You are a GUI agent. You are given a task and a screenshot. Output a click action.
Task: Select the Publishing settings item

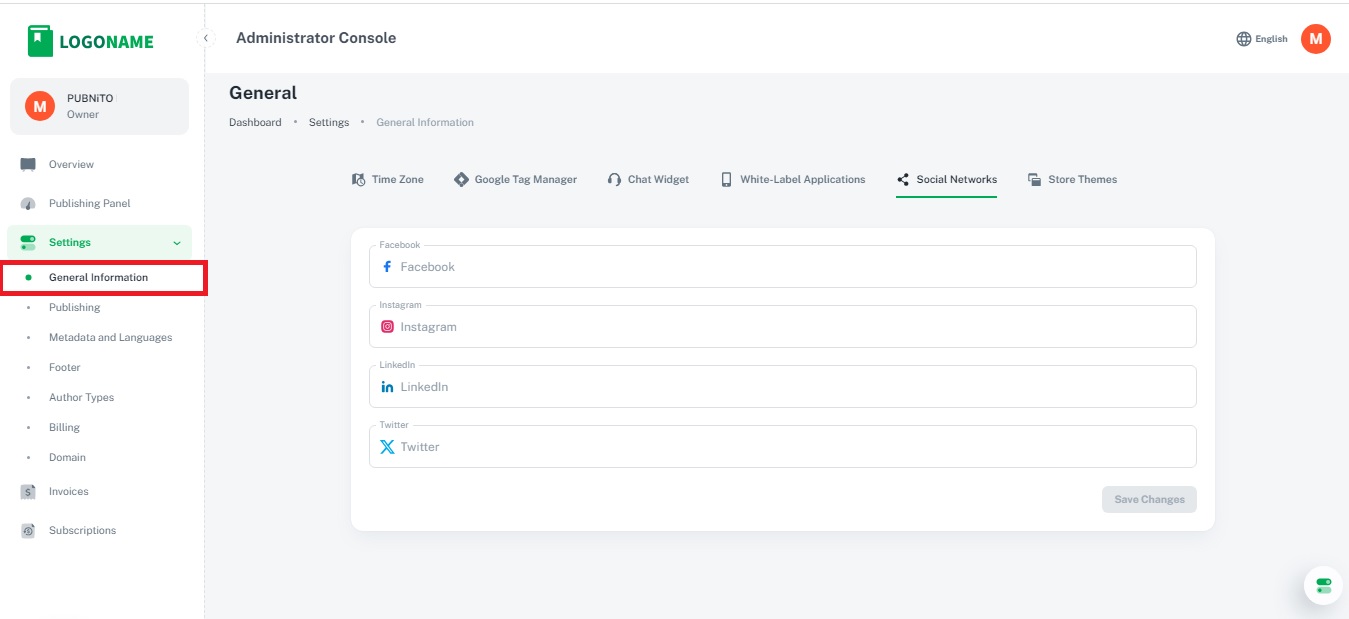click(74, 307)
